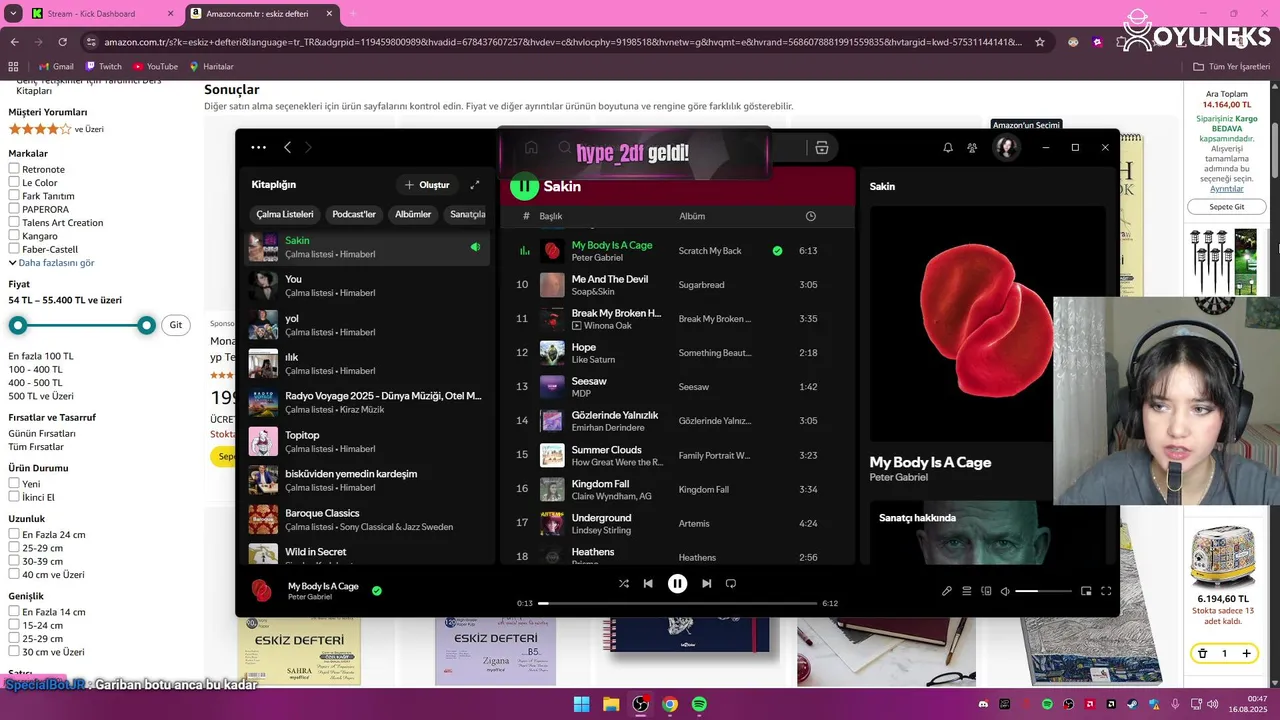This screenshot has width=1280, height=720.
Task: Expand Daha fazlasını gör brand list
Action: (x=51, y=263)
